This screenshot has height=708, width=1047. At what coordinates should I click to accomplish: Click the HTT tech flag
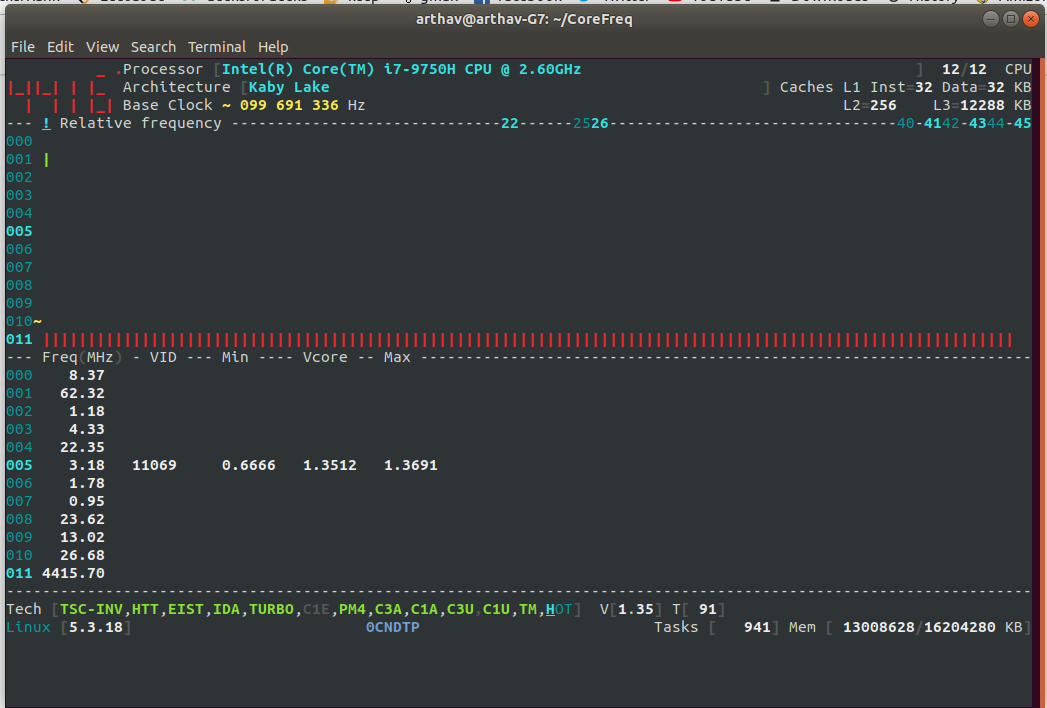(x=145, y=609)
